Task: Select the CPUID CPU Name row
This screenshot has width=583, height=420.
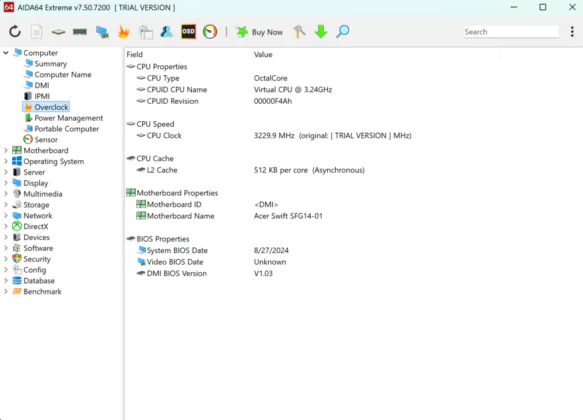Action: point(312,90)
